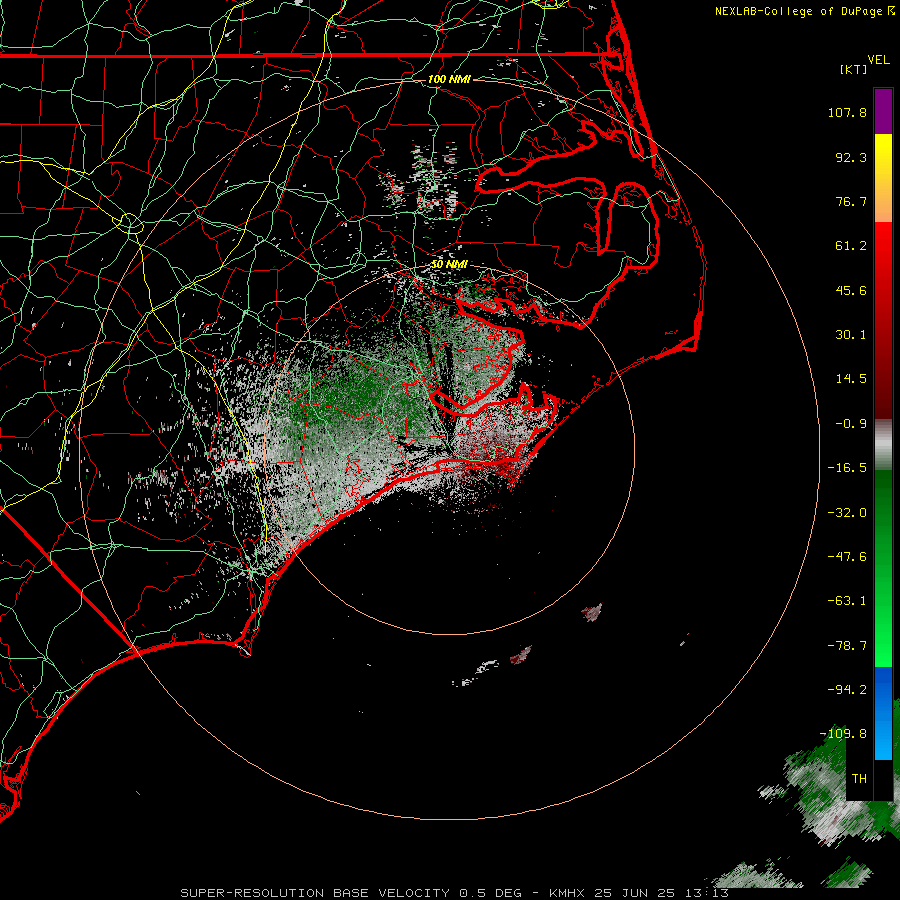Click the blue segment of velocity color bar
This screenshot has height=900, width=900.
(883, 713)
